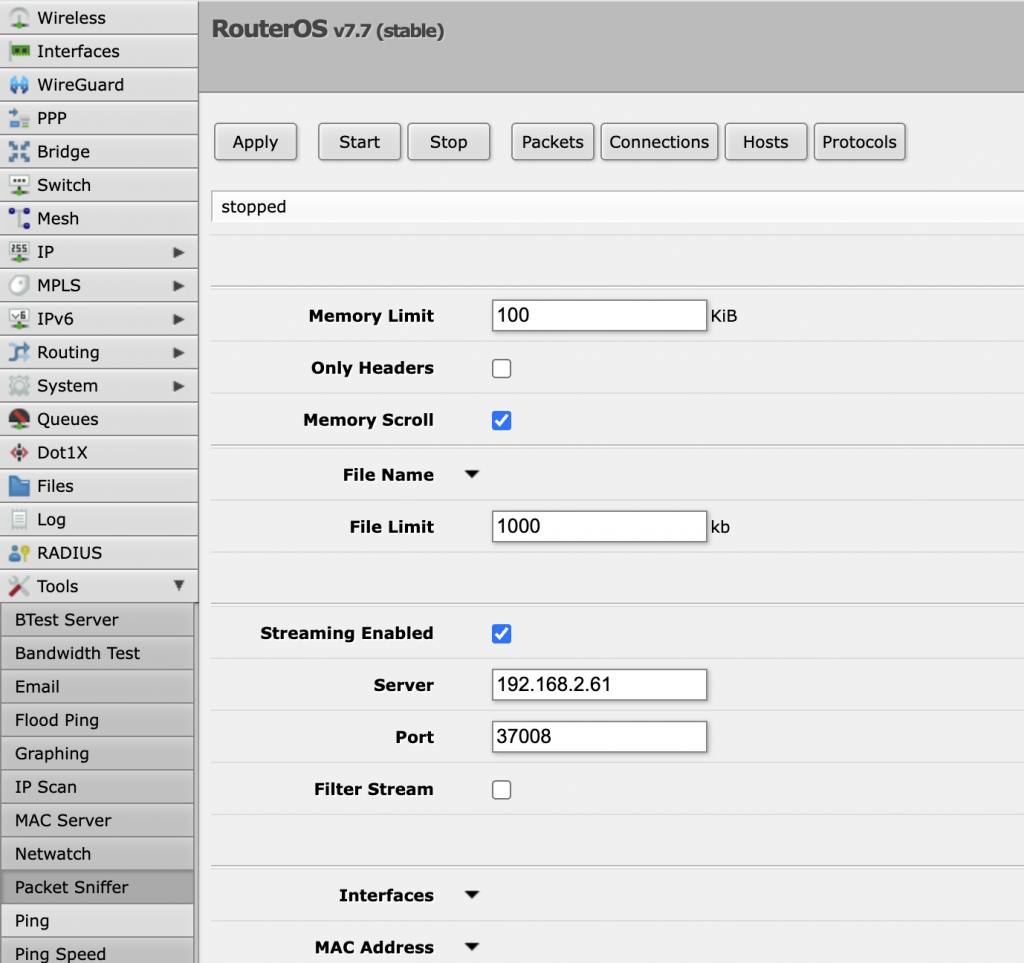Screen dimensions: 1024x963
Task: Open BTest Server under Tools
Action: (x=97, y=620)
